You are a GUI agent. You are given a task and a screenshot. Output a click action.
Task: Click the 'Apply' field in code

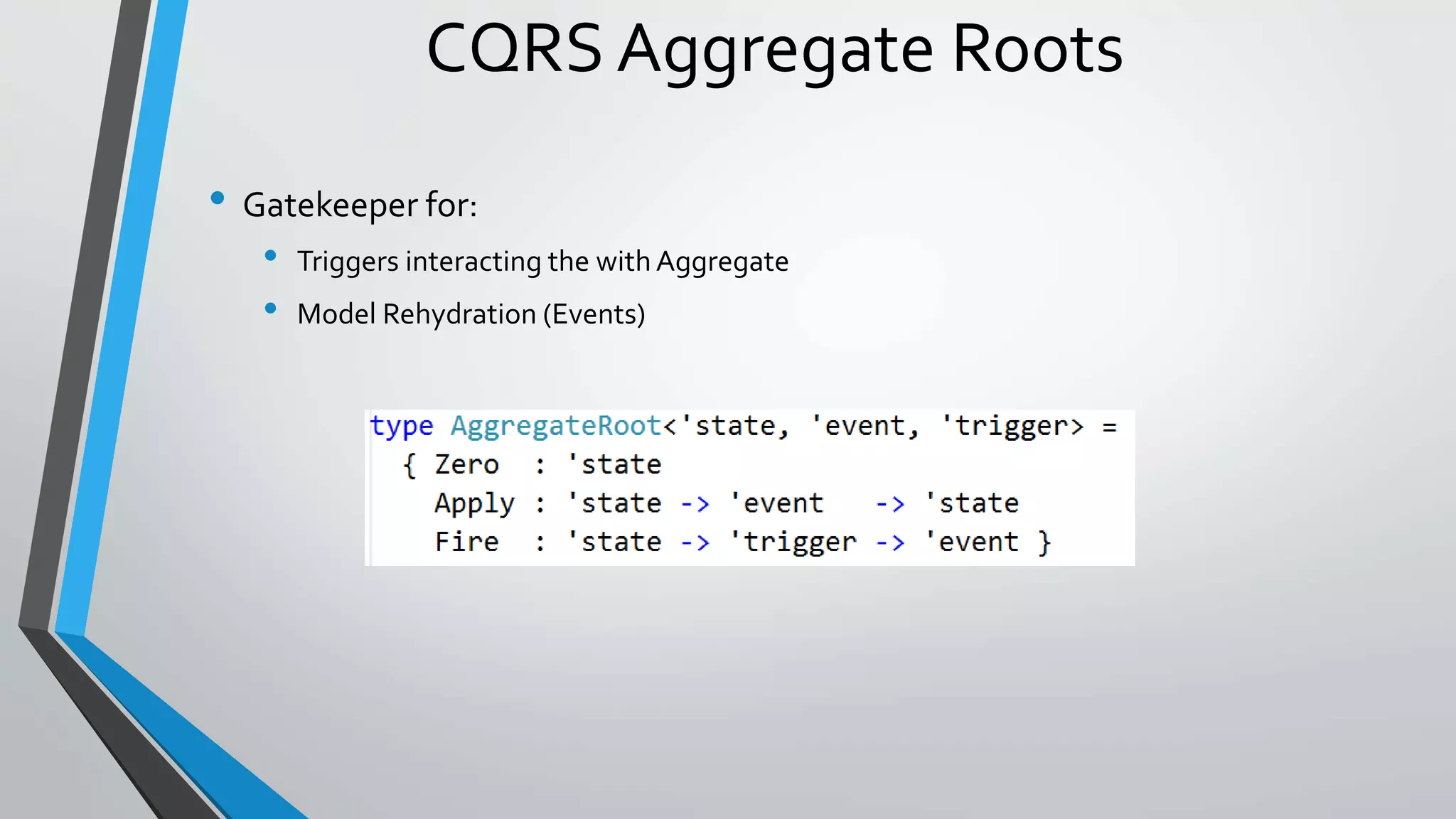(x=474, y=504)
